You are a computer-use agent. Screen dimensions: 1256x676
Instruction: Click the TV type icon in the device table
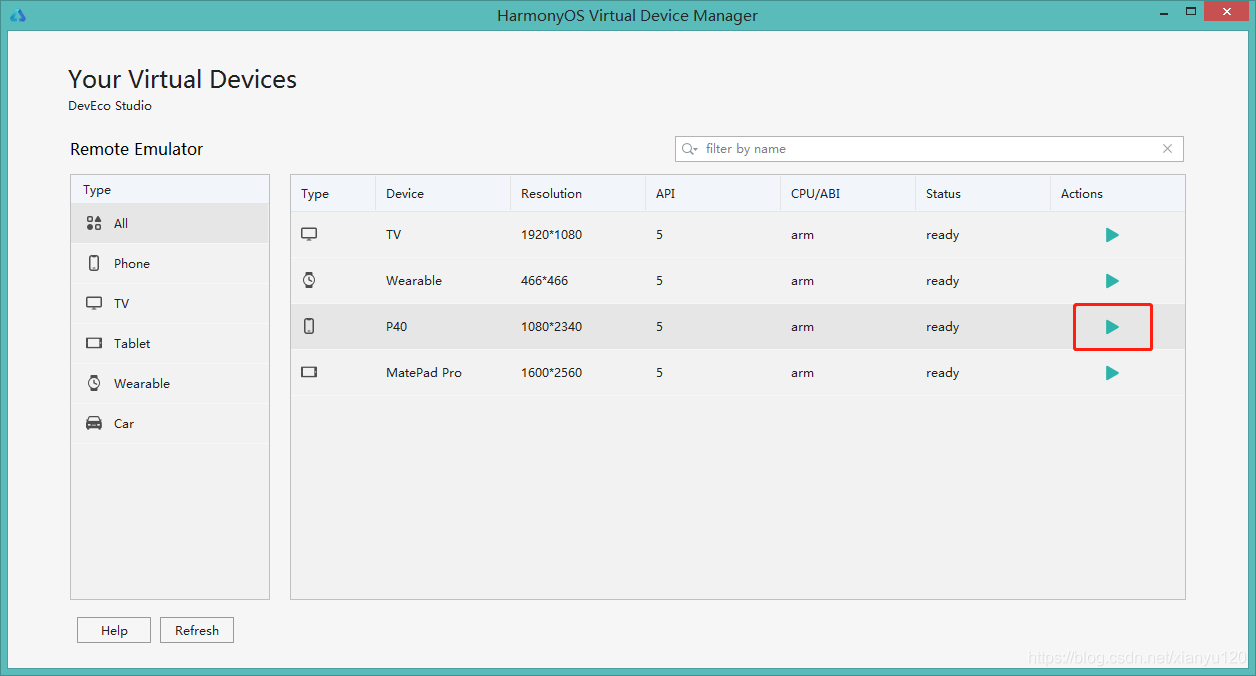(309, 235)
